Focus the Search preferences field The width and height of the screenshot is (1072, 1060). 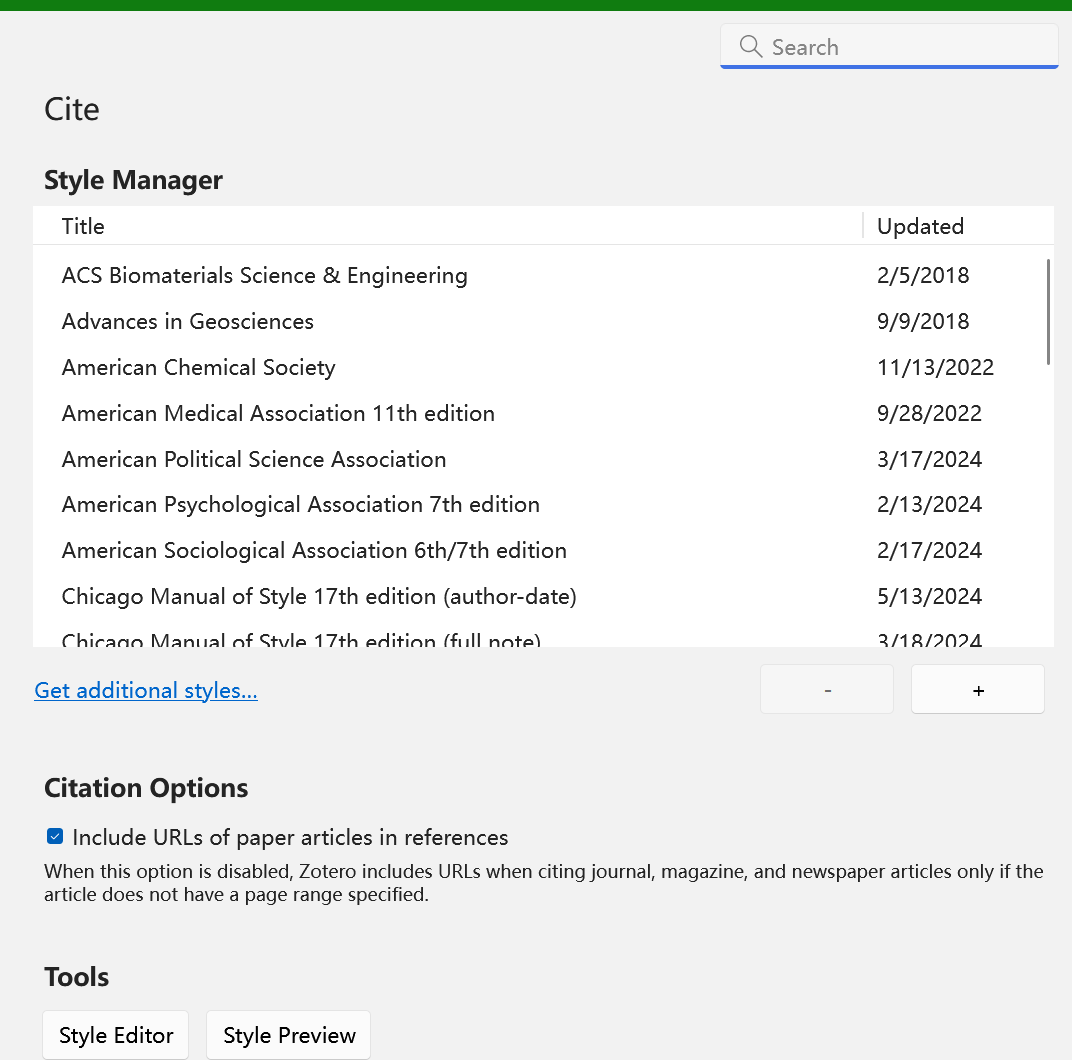(x=889, y=47)
